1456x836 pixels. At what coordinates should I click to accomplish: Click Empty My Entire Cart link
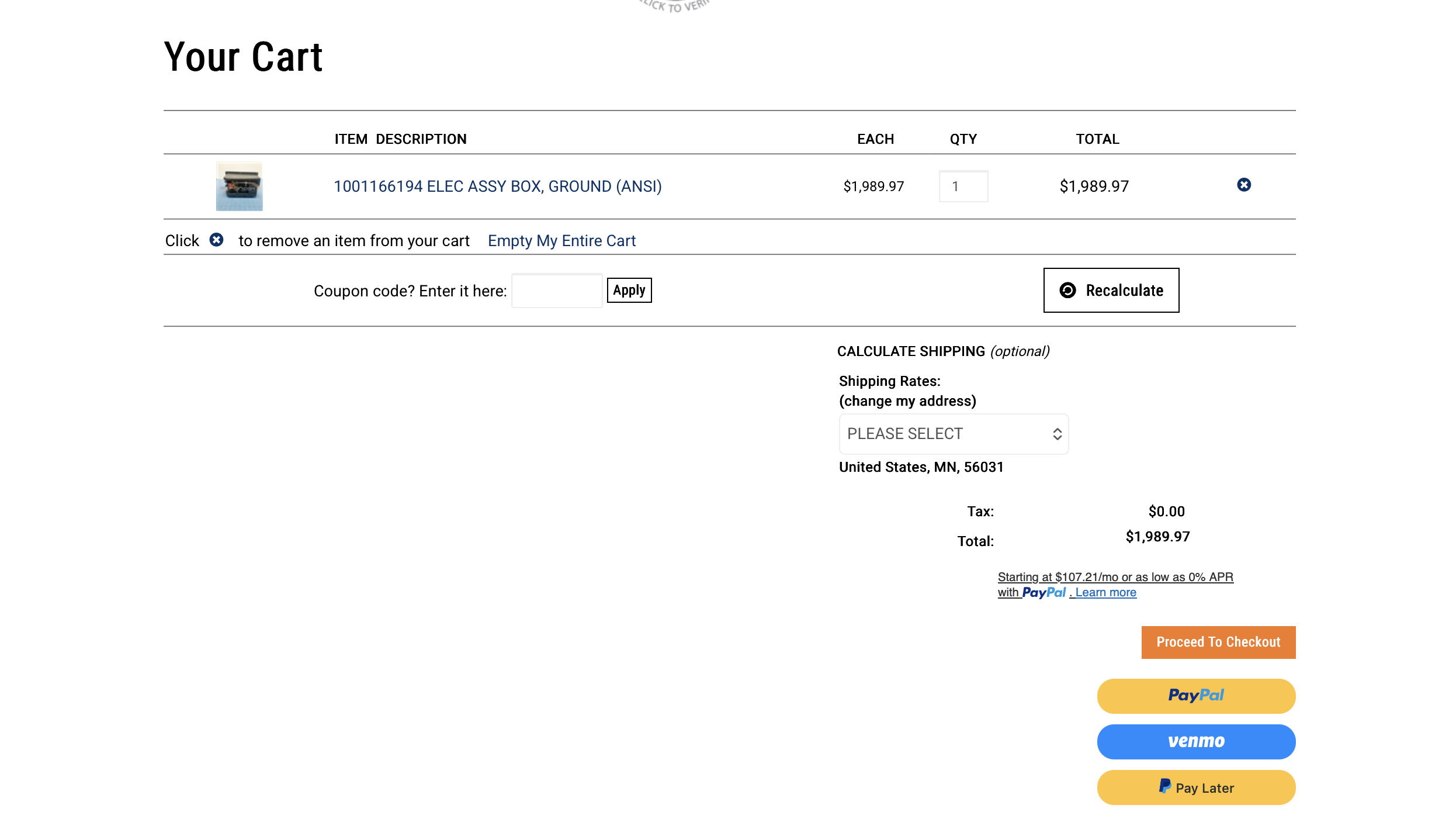coord(561,241)
